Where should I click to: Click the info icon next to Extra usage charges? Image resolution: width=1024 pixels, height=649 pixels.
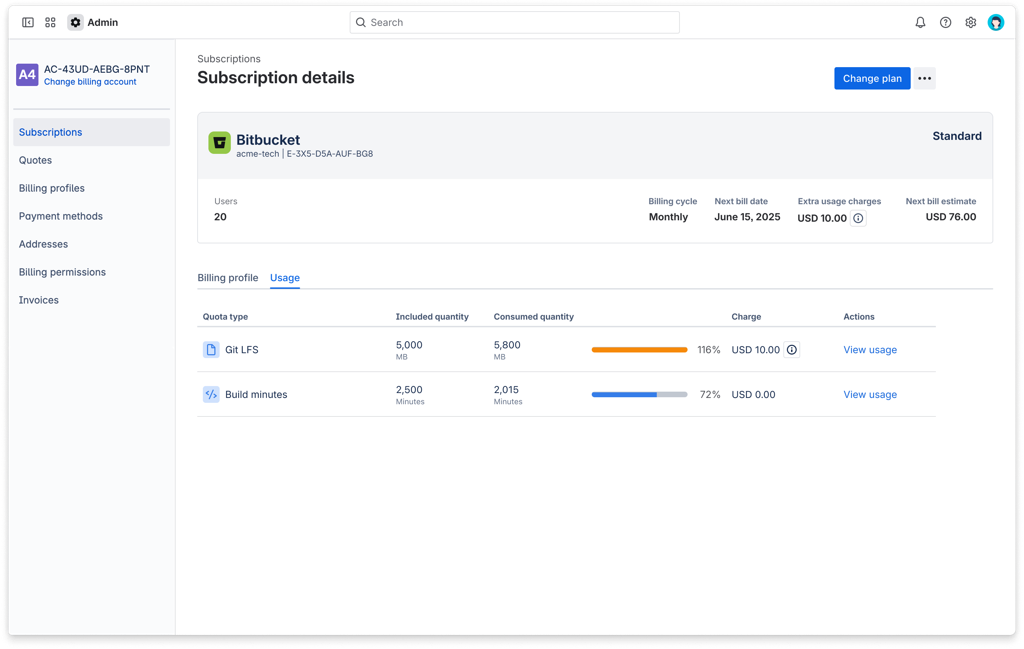tap(858, 218)
